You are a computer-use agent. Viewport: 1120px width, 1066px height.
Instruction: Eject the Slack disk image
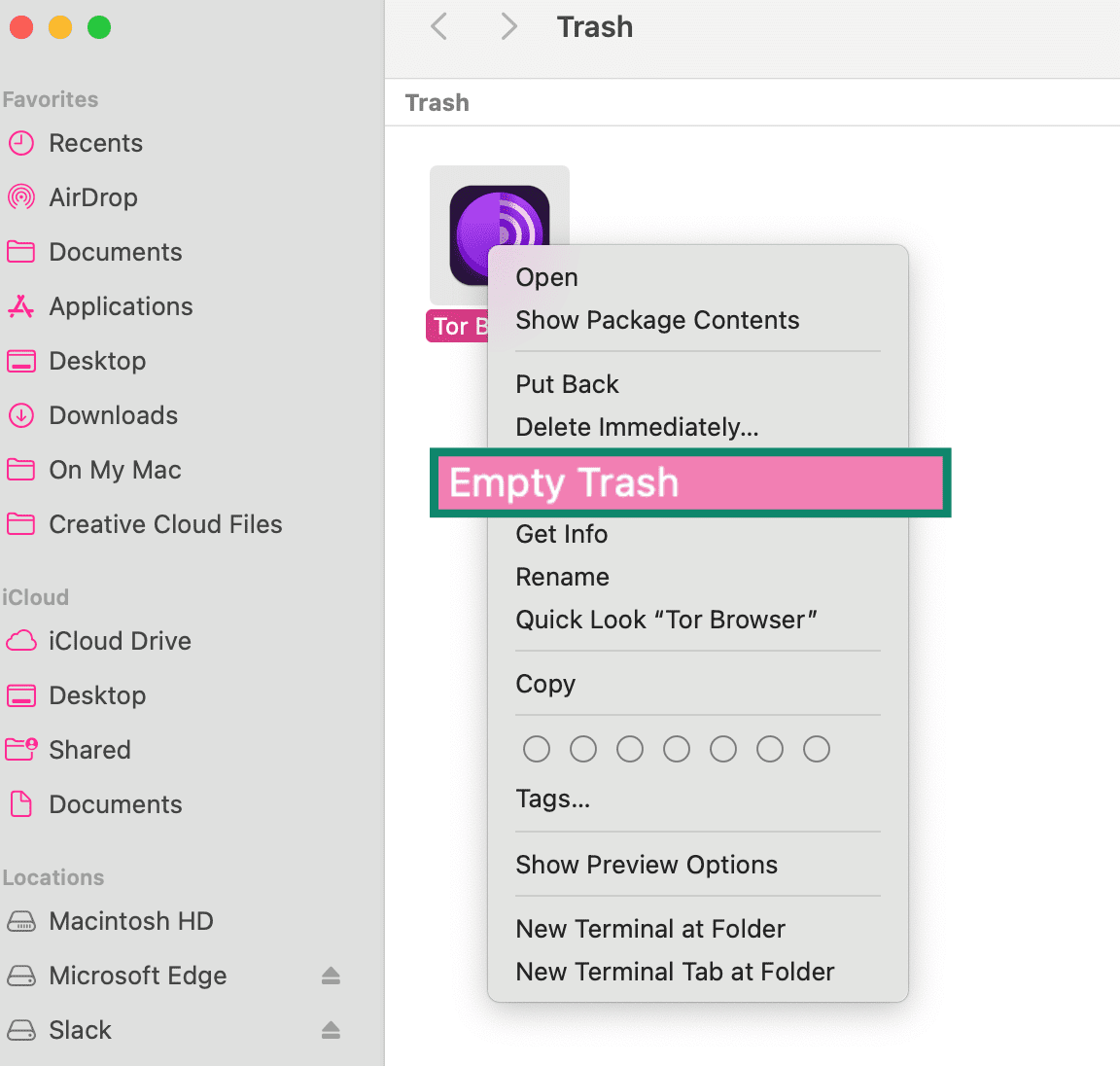pyautogui.click(x=332, y=1030)
